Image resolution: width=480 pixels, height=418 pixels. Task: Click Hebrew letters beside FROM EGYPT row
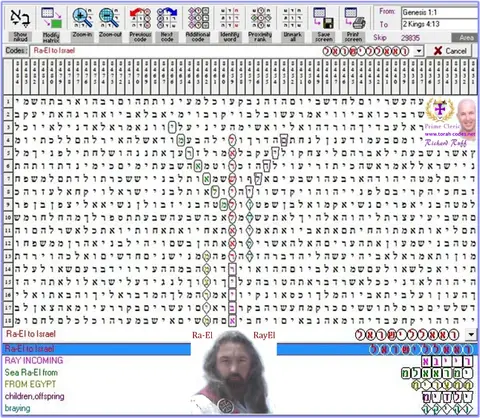pyautogui.click(x=442, y=385)
